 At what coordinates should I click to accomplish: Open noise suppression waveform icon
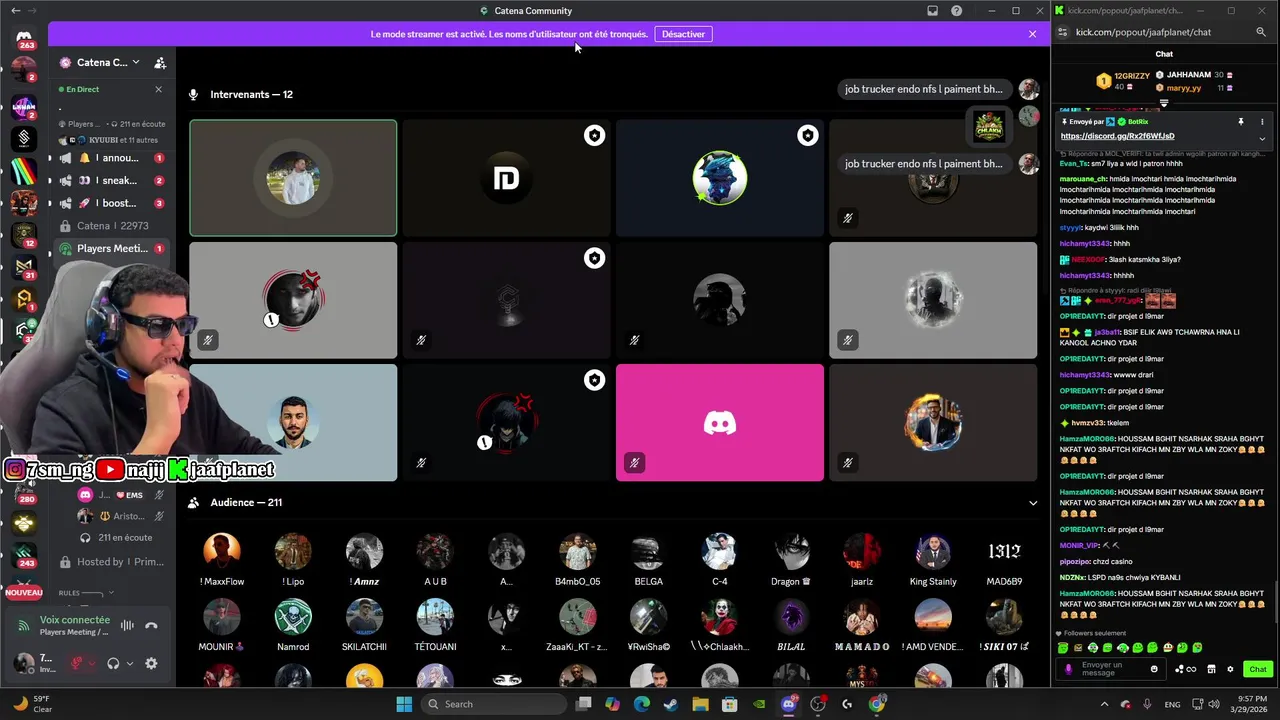coord(127,626)
